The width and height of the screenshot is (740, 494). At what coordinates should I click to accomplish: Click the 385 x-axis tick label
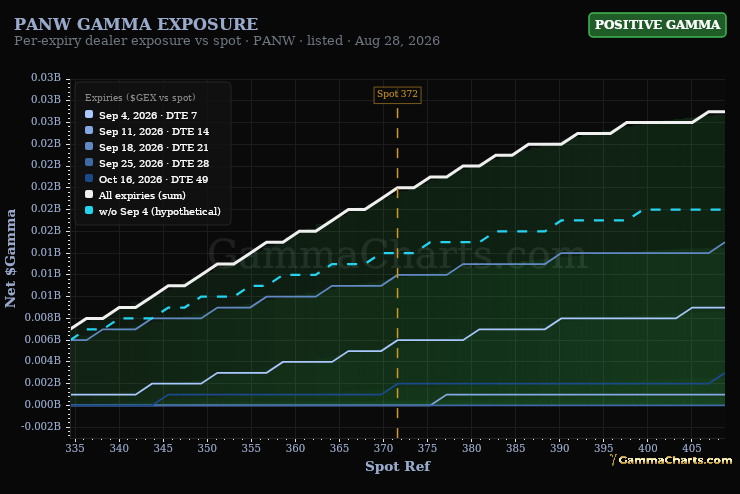515,448
